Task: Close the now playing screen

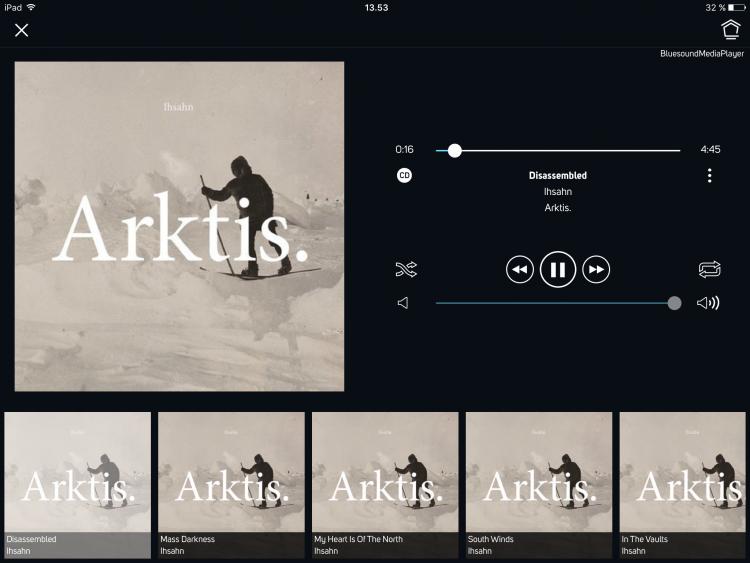Action: point(22,30)
